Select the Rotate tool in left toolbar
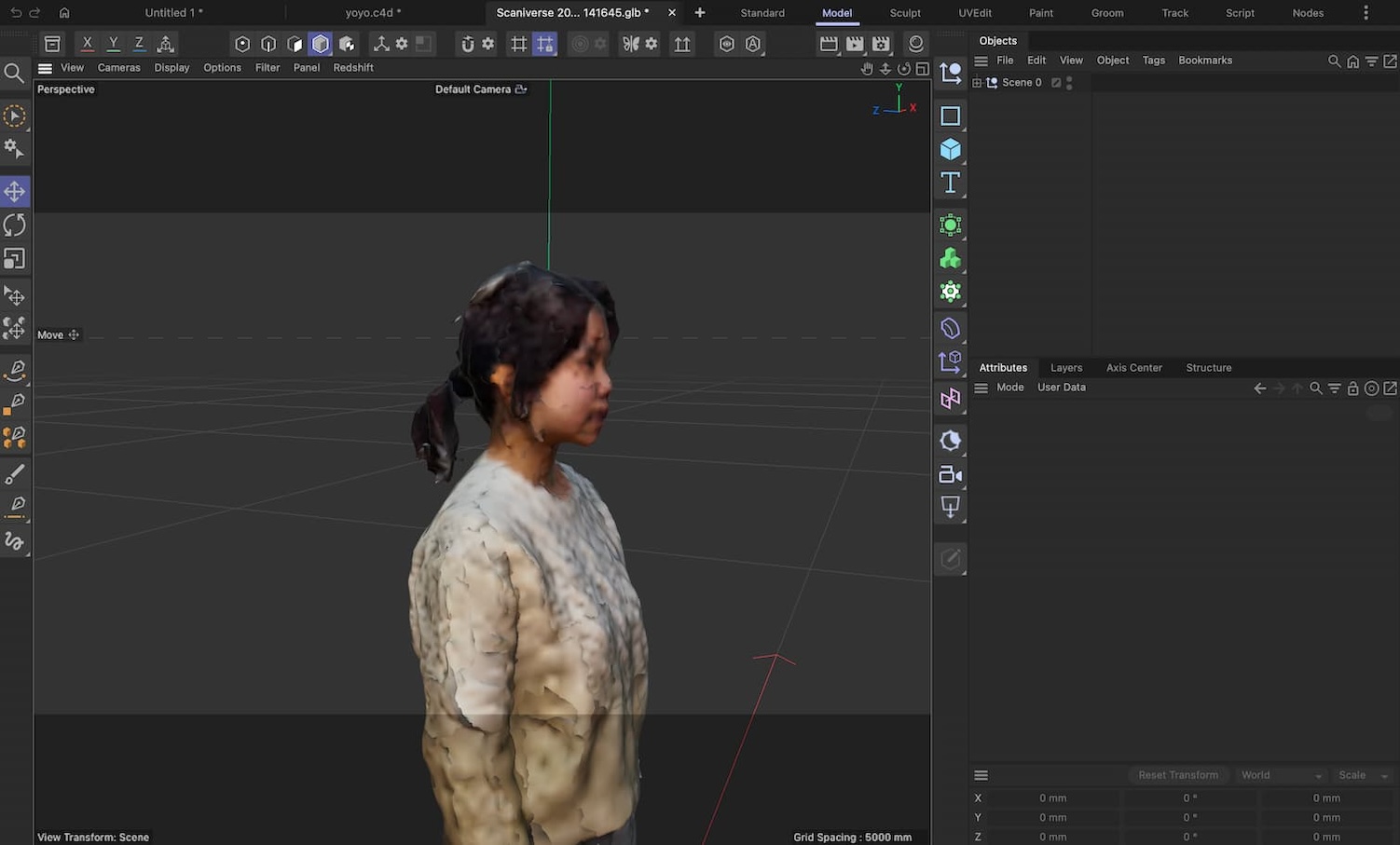Viewport: 1400px width, 845px height. coord(15,225)
